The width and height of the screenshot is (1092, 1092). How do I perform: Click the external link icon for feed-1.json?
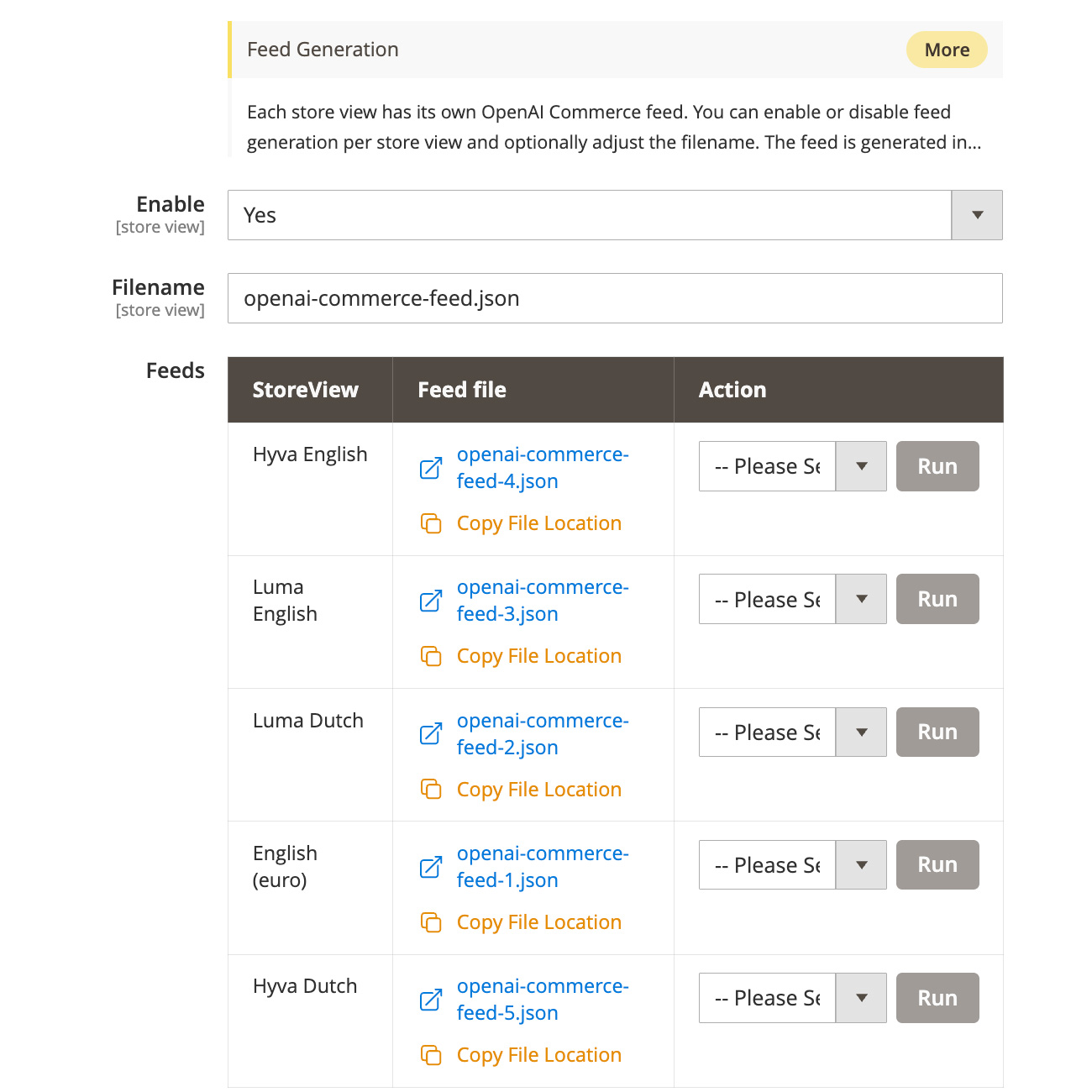coord(431,867)
